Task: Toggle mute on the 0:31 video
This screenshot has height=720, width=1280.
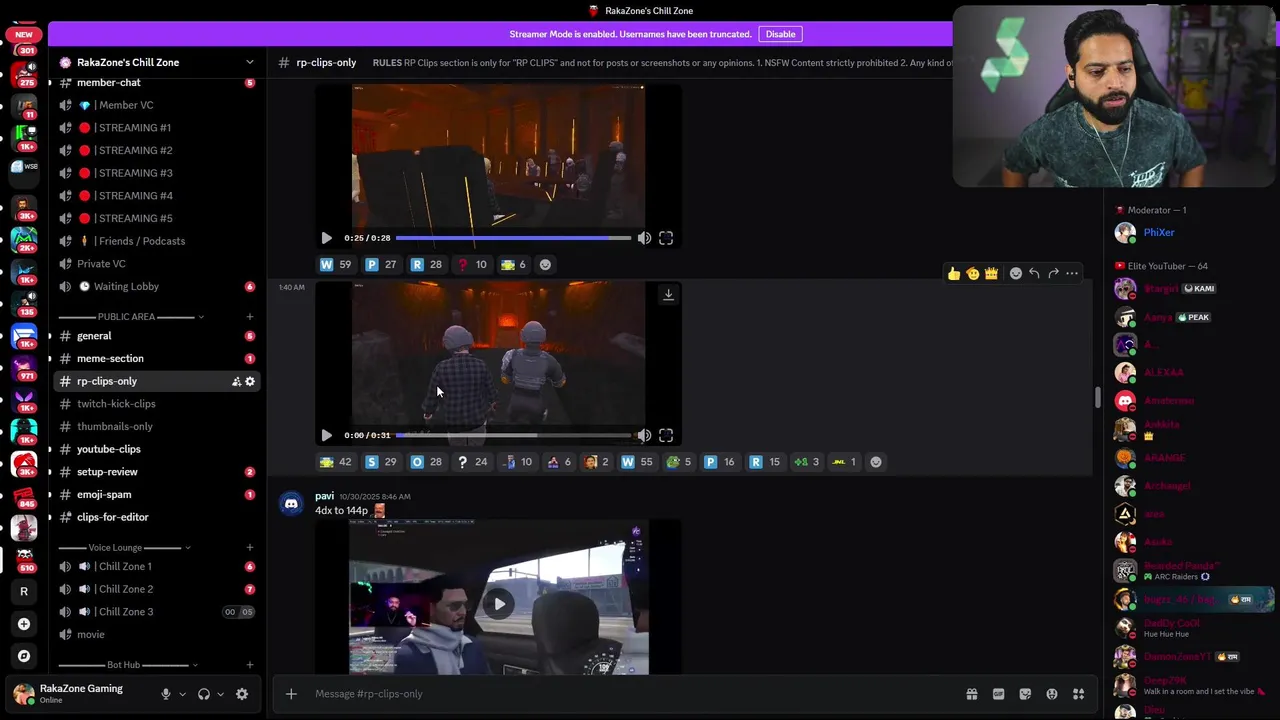Action: tap(644, 435)
